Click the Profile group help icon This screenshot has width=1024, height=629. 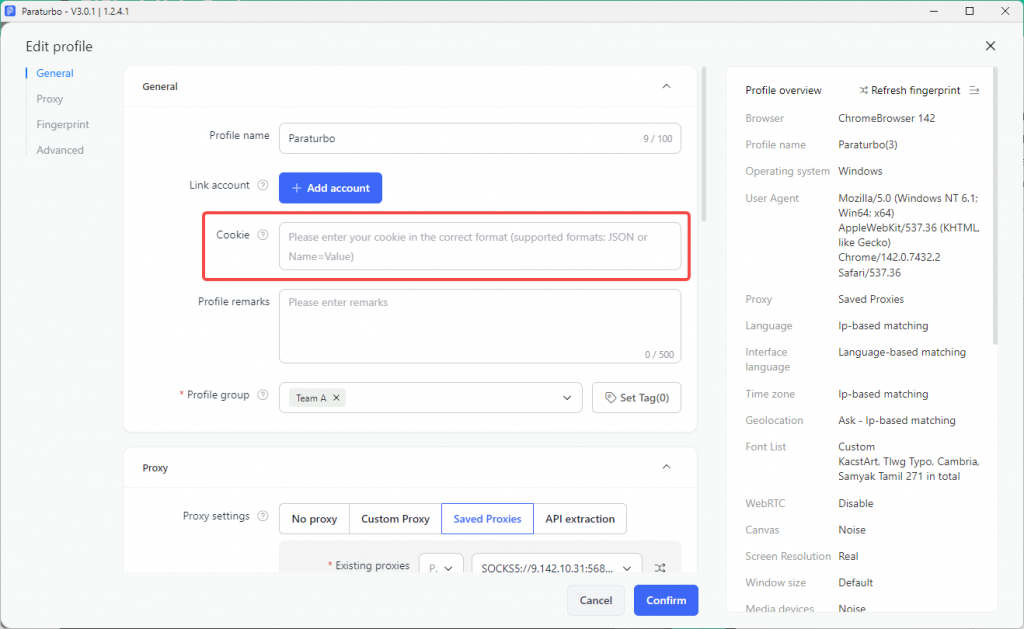pyautogui.click(x=263, y=395)
